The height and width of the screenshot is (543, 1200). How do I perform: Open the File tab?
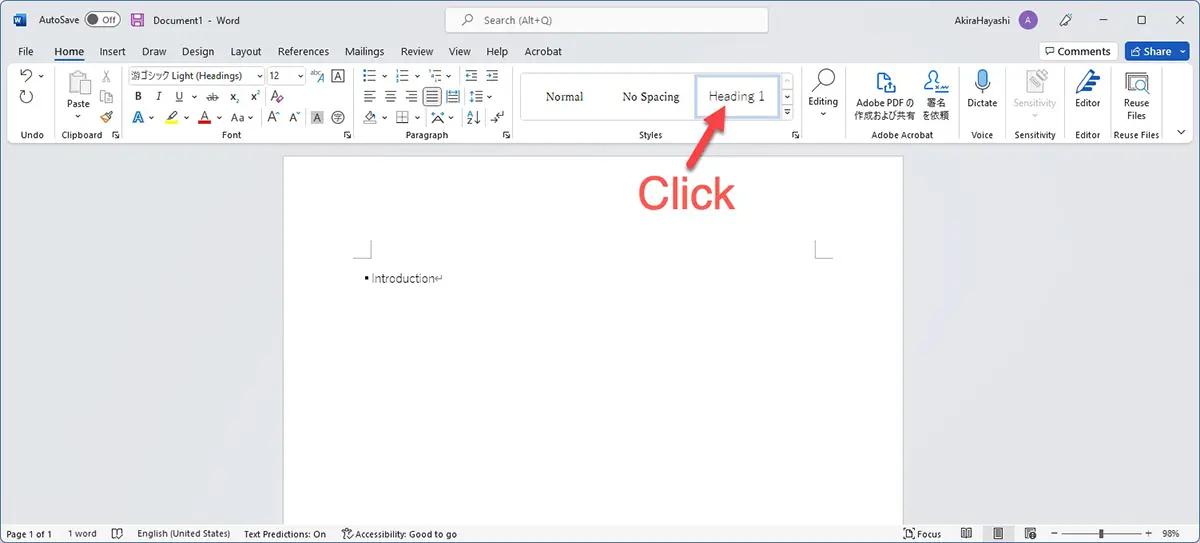pos(26,51)
